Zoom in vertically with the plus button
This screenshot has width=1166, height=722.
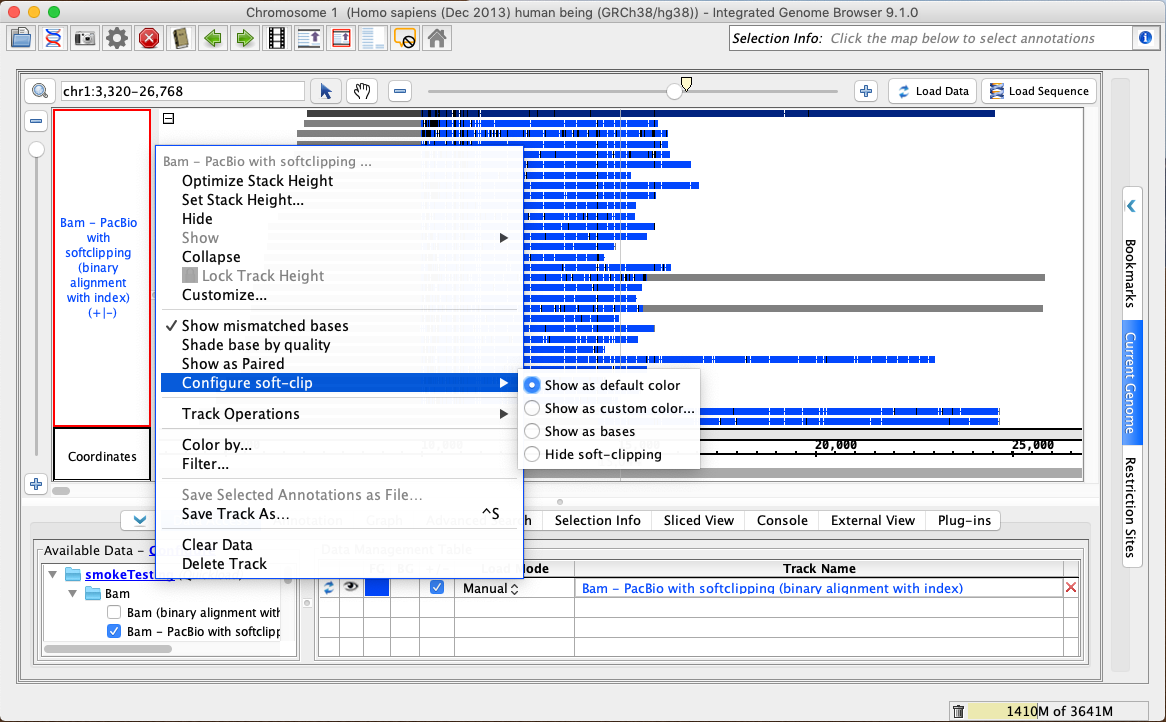pos(36,484)
